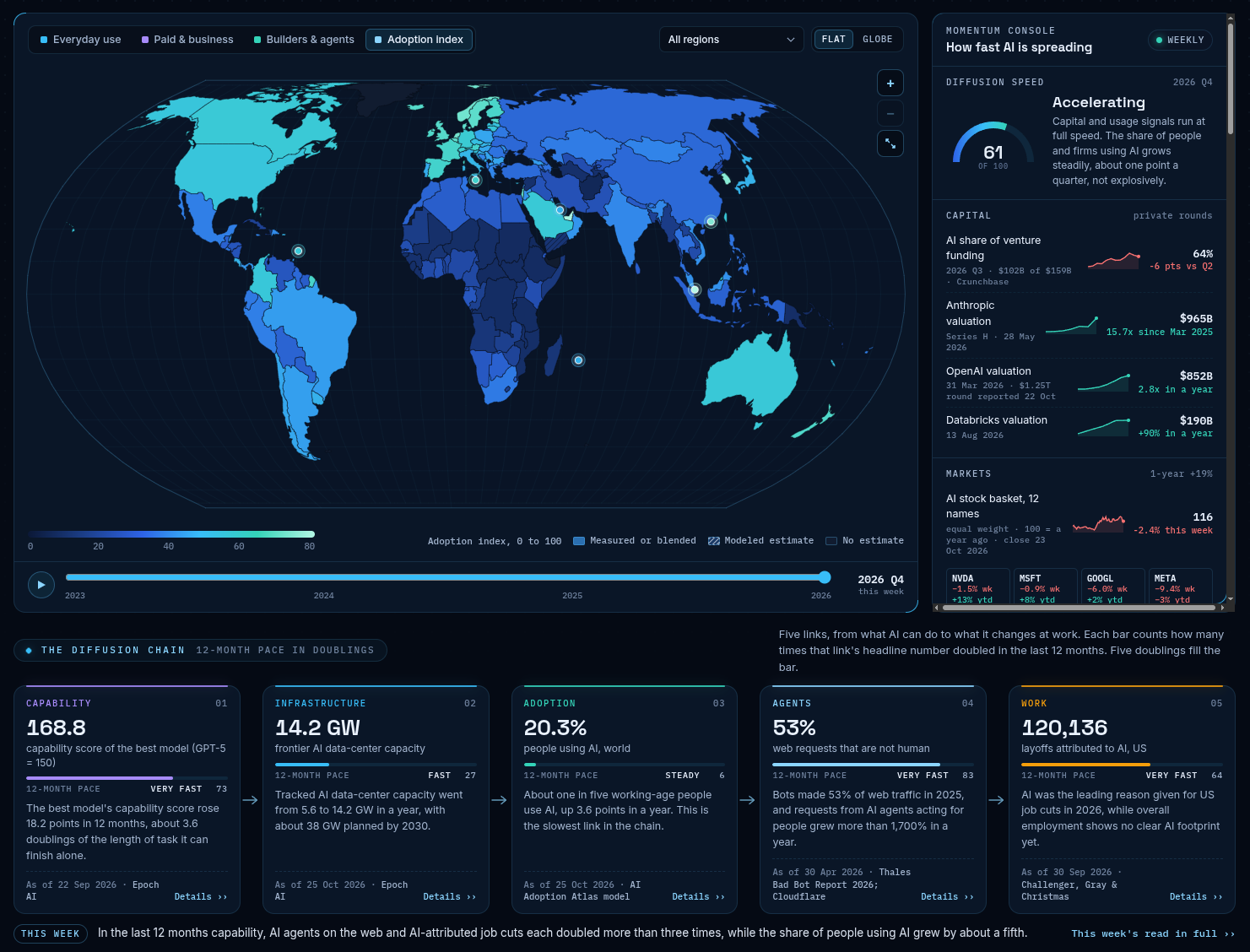Open the All regions dropdown
Image resolution: width=1250 pixels, height=952 pixels.
731,40
